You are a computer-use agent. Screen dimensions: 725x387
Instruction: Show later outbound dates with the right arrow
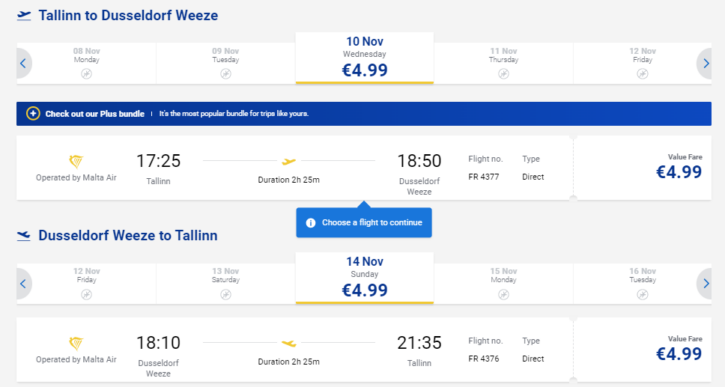point(705,63)
